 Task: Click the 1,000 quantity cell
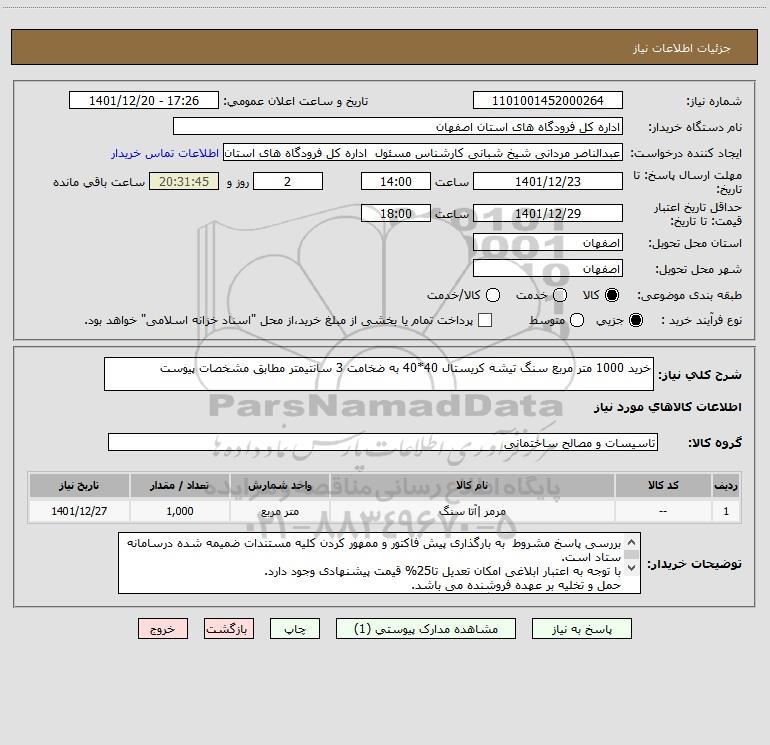tap(180, 511)
